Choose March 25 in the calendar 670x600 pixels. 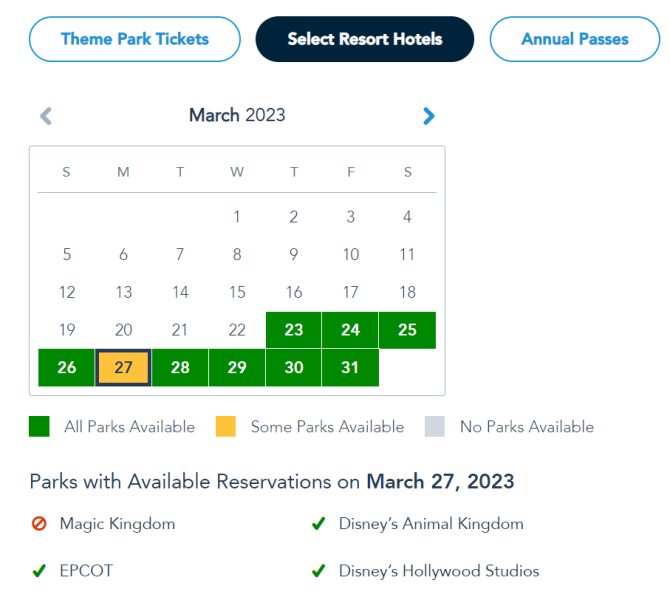[x=407, y=330]
